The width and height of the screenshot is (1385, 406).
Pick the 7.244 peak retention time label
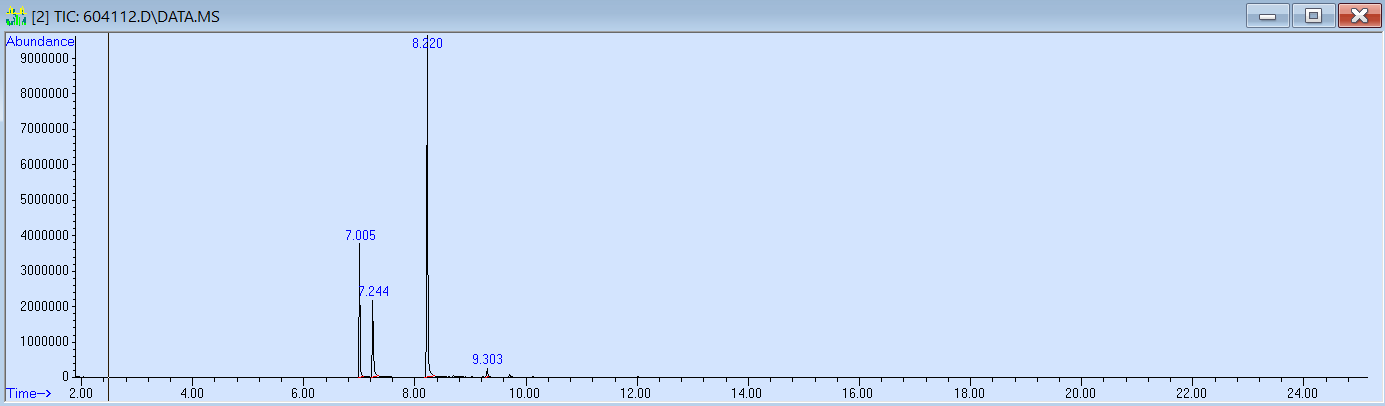(x=374, y=291)
